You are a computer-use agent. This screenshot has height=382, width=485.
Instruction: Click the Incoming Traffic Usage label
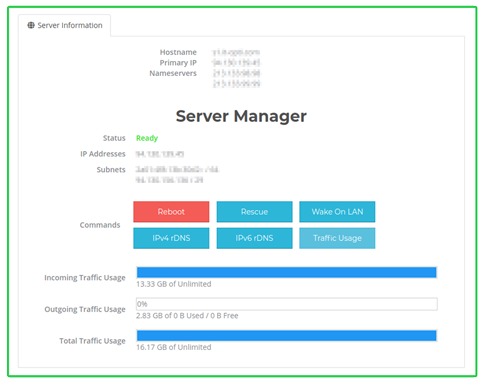click(x=85, y=278)
